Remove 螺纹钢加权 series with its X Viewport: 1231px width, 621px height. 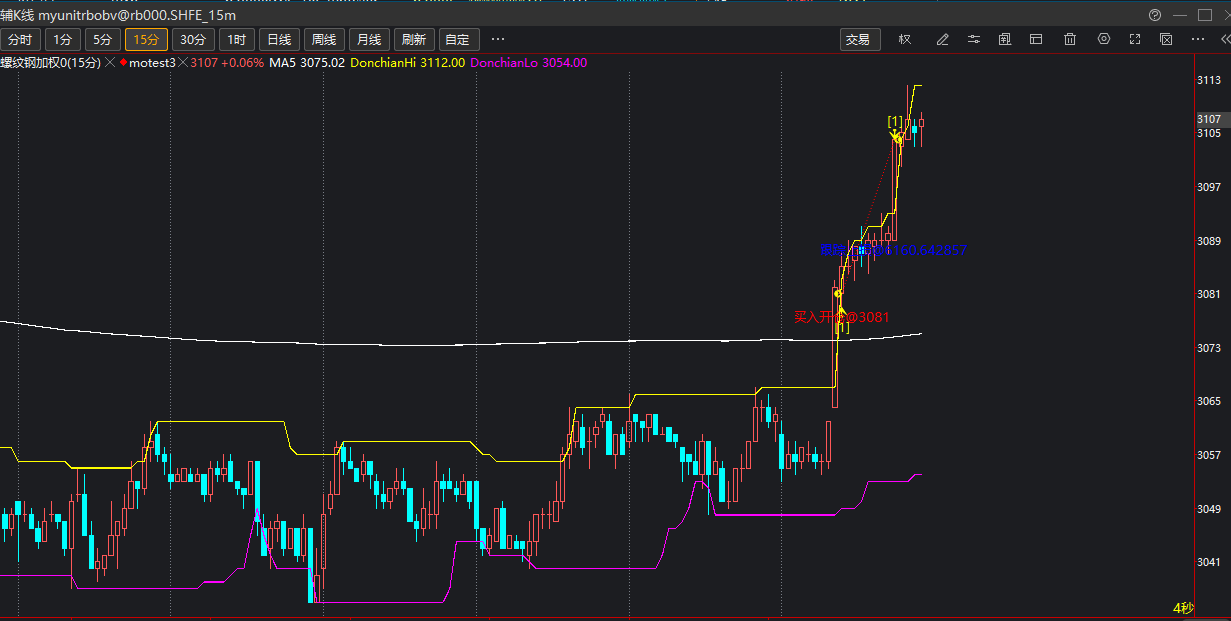pyautogui.click(x=110, y=63)
